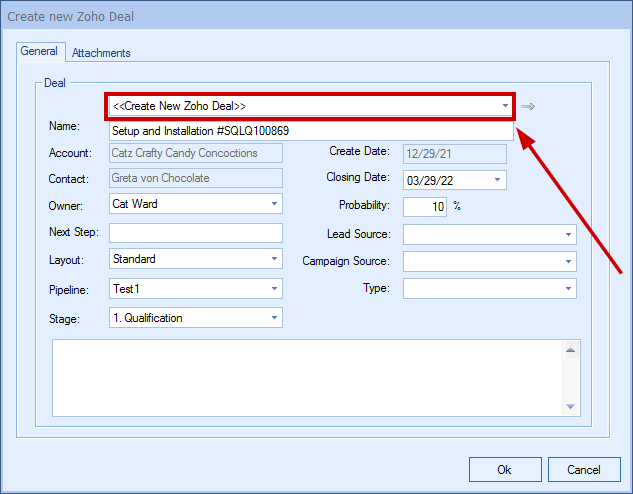633x494 pixels.
Task: Click the description scrollbar down arrow
Action: coord(571,405)
